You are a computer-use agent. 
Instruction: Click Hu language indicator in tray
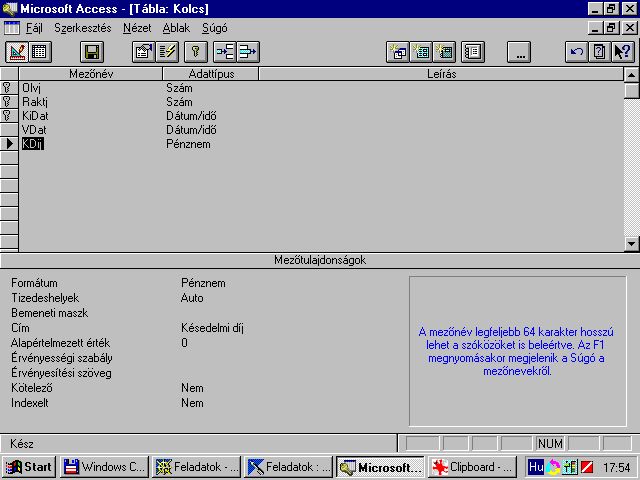(x=536, y=467)
